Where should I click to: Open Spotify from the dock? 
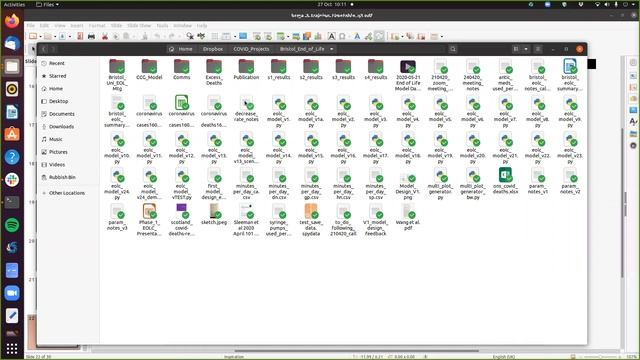(12, 225)
